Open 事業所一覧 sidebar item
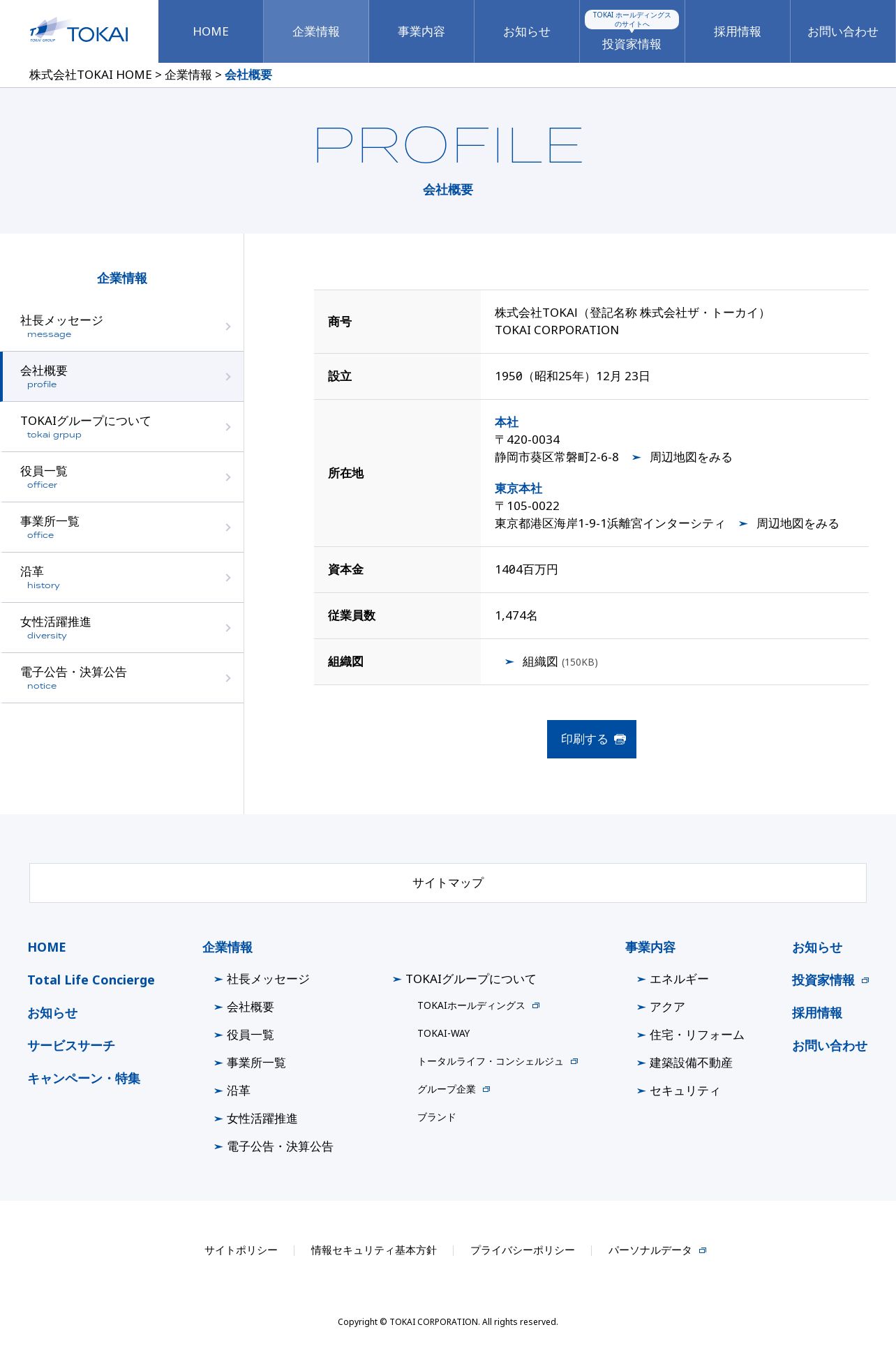Screen dimensions: 896x1371 tap(122, 527)
